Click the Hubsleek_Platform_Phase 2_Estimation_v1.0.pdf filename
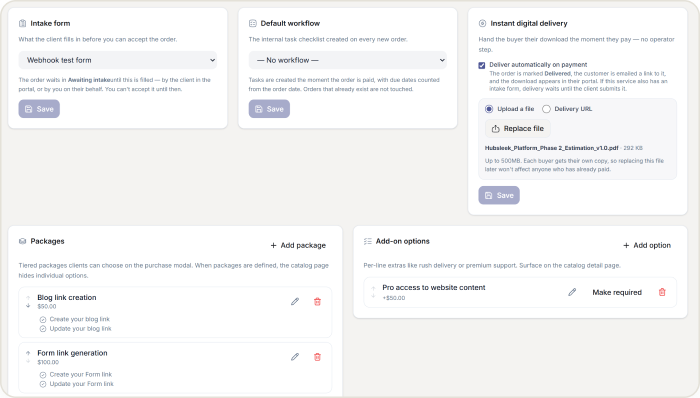The height and width of the screenshot is (398, 700). point(551,148)
